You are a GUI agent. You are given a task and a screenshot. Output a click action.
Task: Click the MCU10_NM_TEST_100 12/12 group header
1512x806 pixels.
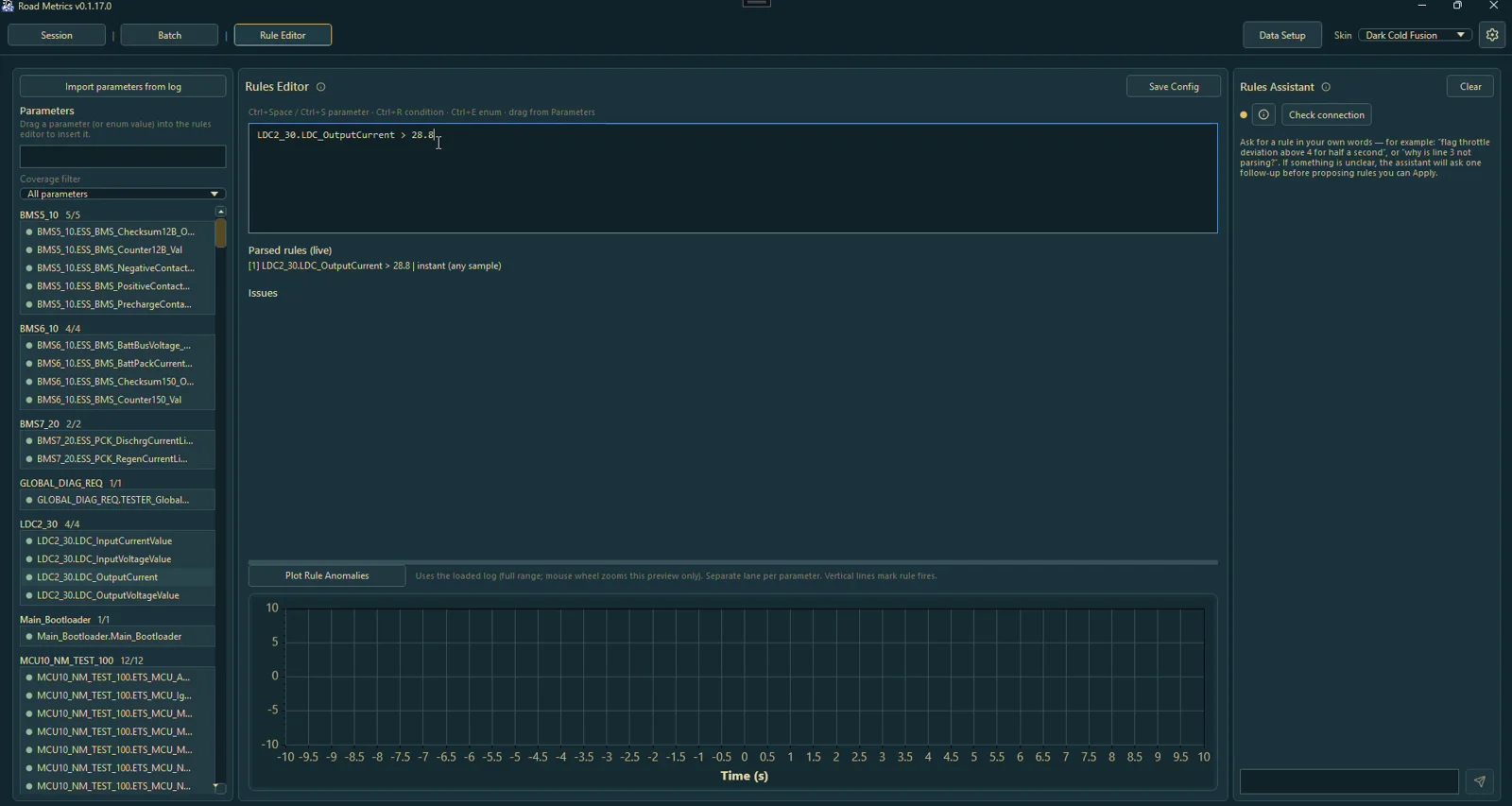tap(81, 660)
